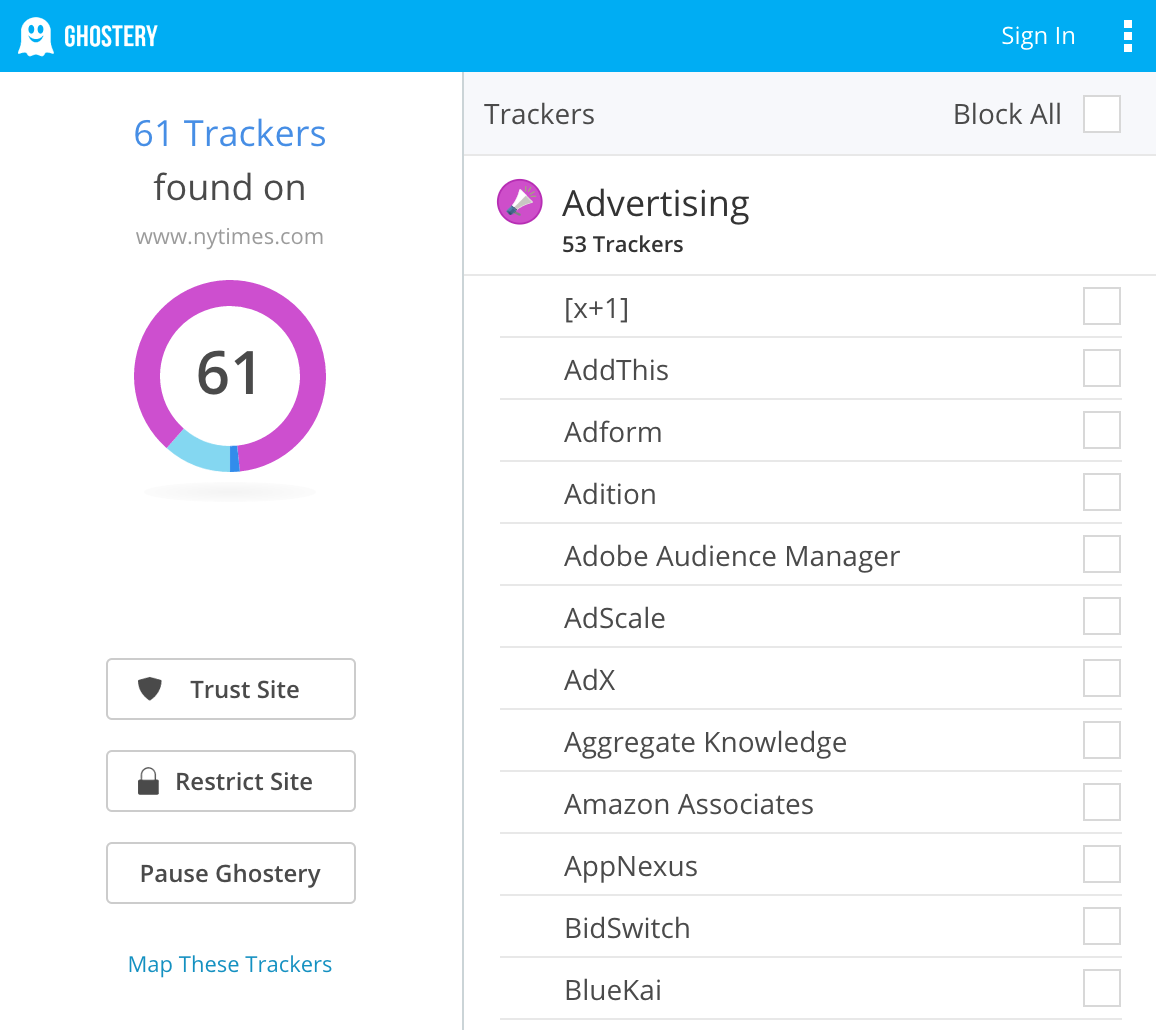Select the [x+1] tracker name
The height and width of the screenshot is (1030, 1156).
pos(596,307)
